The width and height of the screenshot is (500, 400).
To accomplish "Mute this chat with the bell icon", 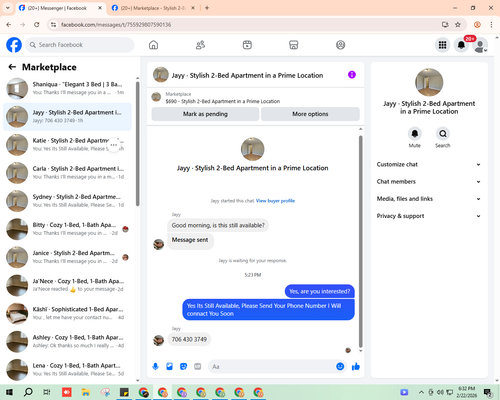I will point(415,134).
